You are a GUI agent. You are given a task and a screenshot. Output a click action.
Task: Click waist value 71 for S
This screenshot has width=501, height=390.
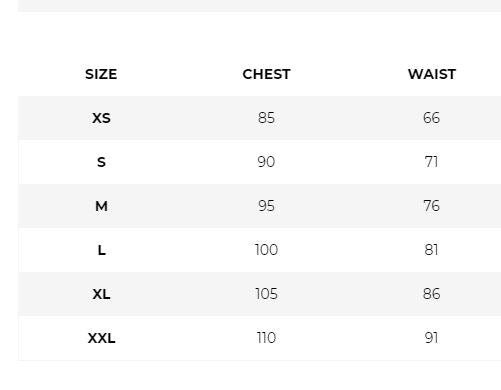click(431, 162)
